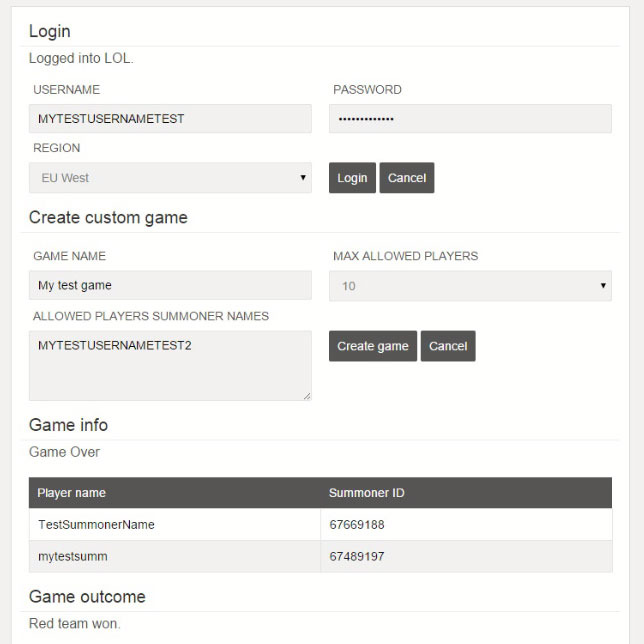Click Cancel beside the Create game button

[x=448, y=346]
